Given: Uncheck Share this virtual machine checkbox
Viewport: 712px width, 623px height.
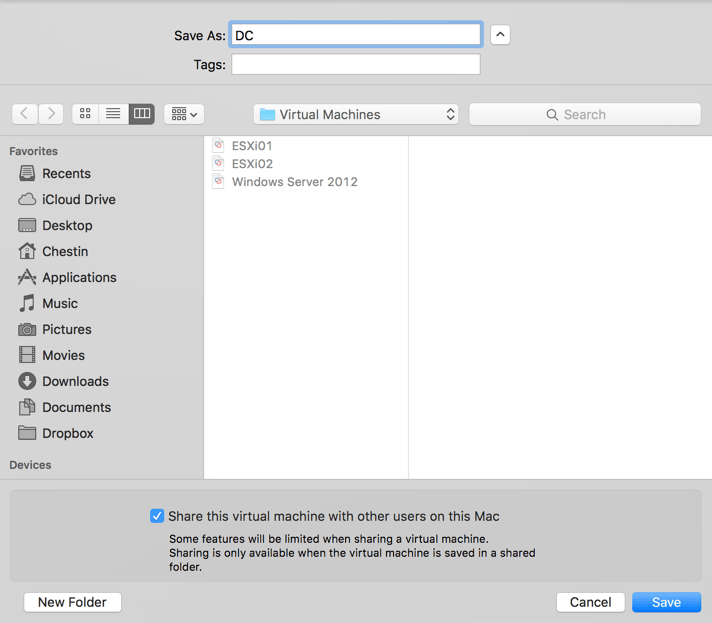Looking at the screenshot, I should click(157, 517).
